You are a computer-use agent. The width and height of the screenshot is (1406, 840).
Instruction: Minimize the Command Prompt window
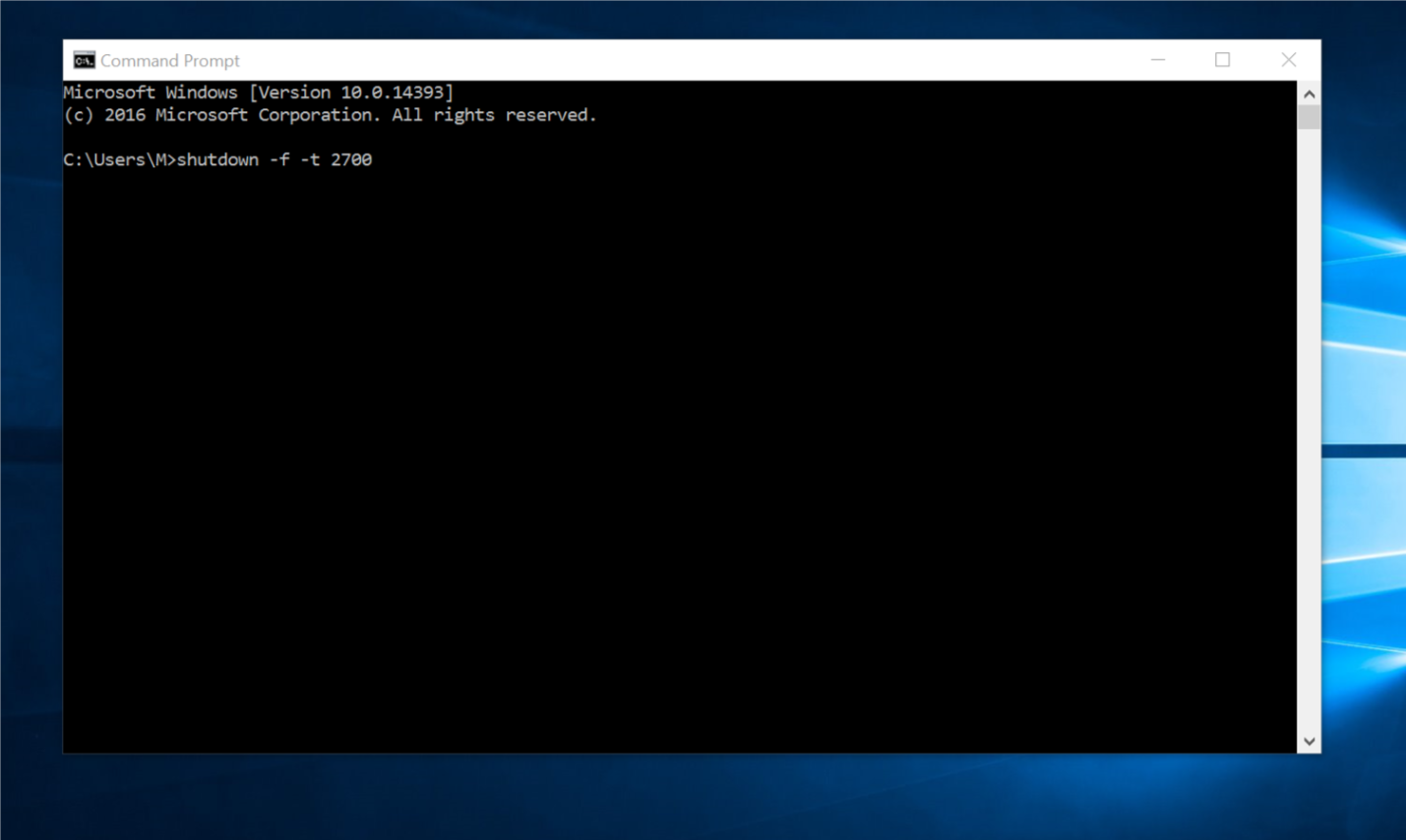(1158, 60)
